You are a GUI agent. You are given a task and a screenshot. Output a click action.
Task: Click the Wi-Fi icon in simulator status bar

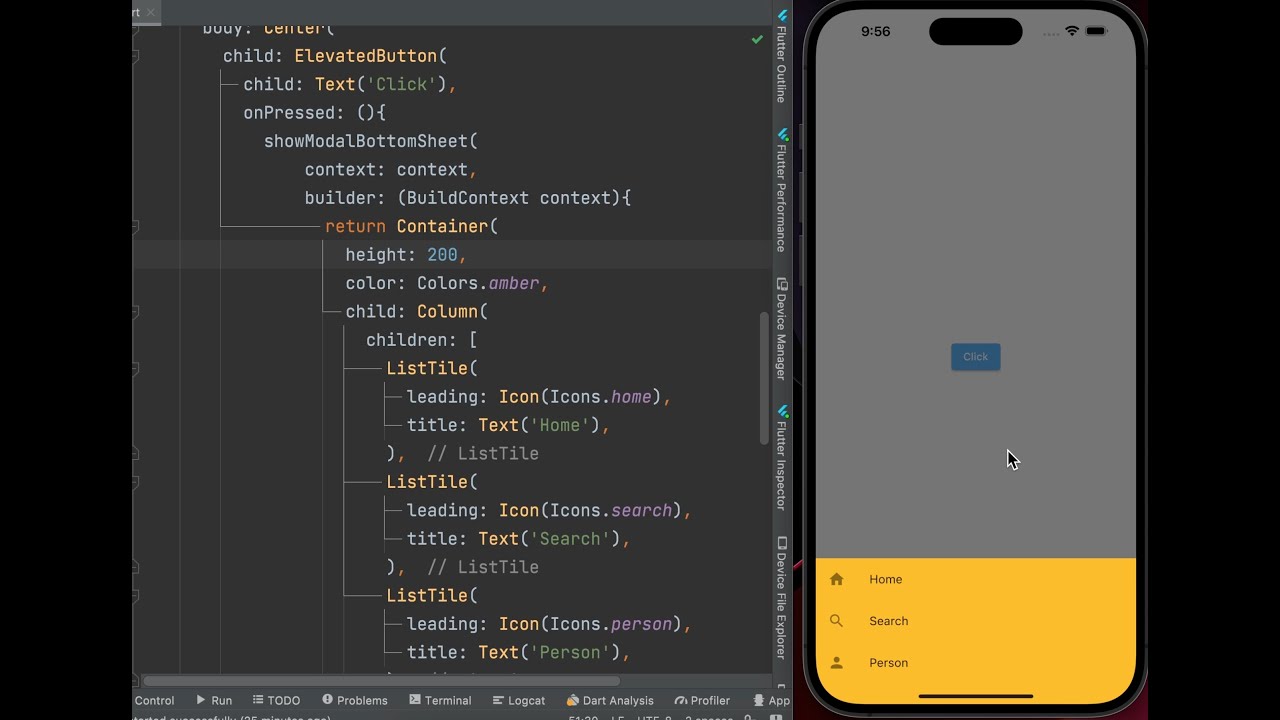pos(1072,31)
